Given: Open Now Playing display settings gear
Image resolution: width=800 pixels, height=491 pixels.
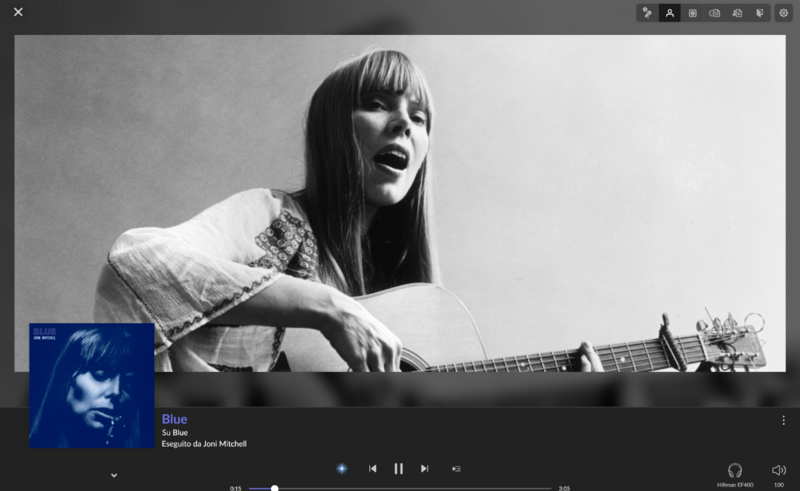Looking at the screenshot, I should pos(784,13).
